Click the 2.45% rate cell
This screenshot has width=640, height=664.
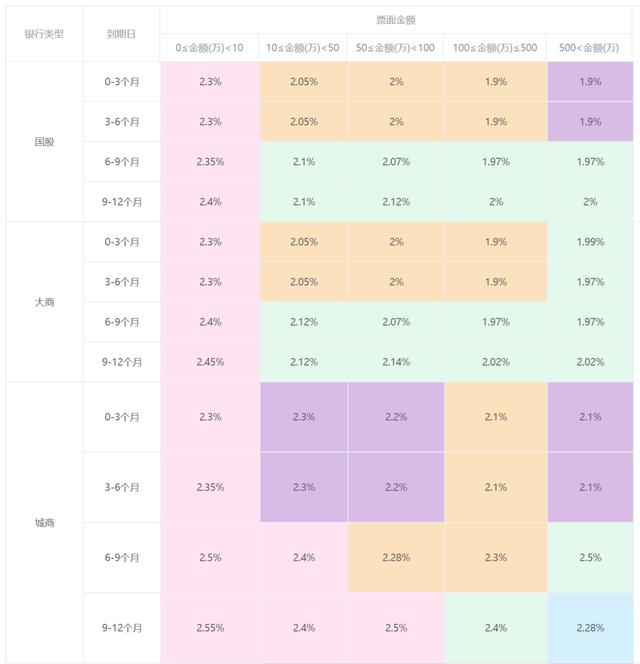point(209,362)
